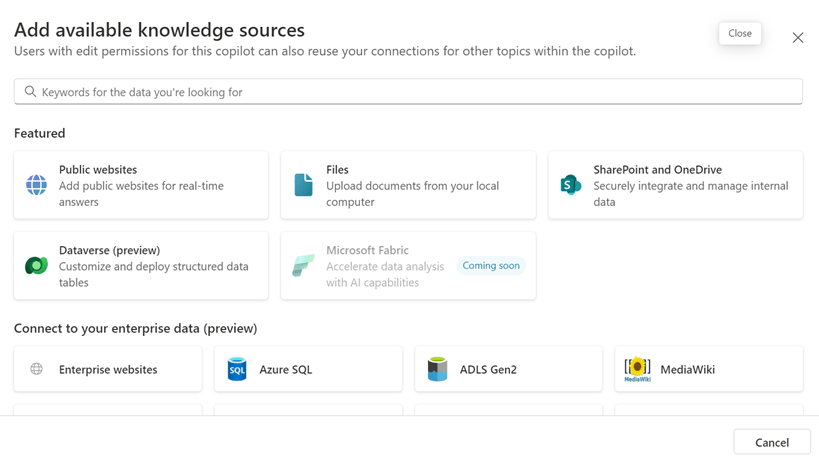Click the ADLS Gen2 storage icon
Image resolution: width=819 pixels, height=466 pixels.
point(437,369)
